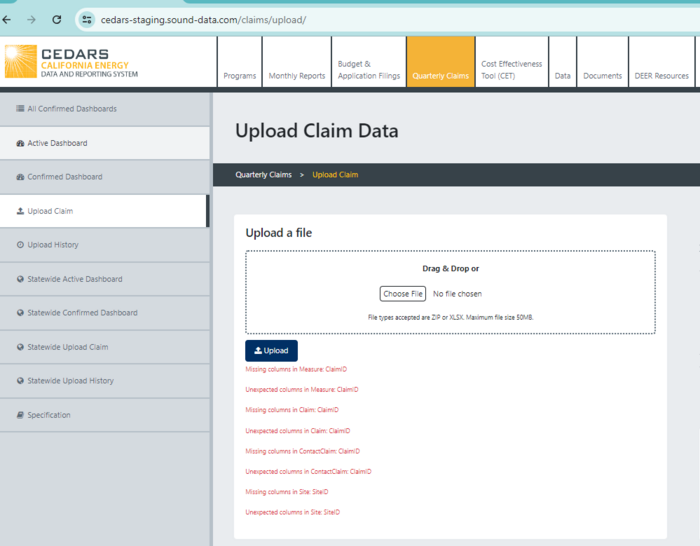
Task: Open Active Dashboard sidebar item
Action: click(57, 143)
